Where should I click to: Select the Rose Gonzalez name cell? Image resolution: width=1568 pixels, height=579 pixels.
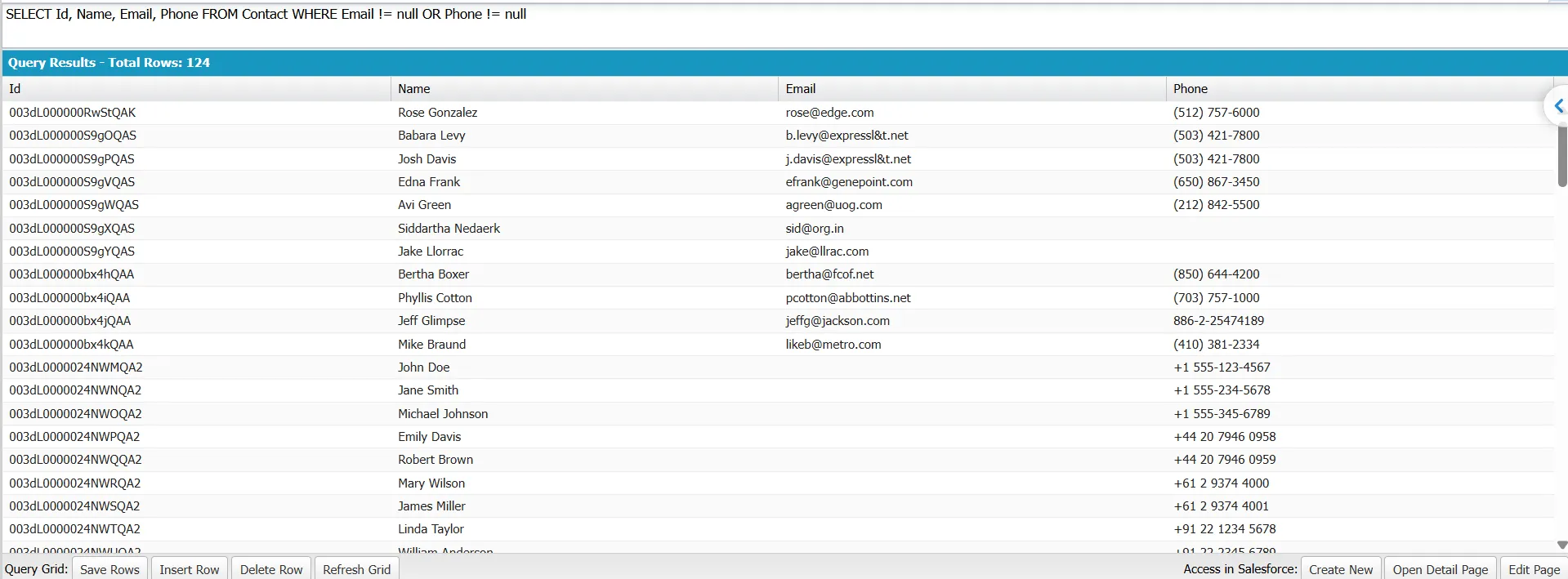584,113
